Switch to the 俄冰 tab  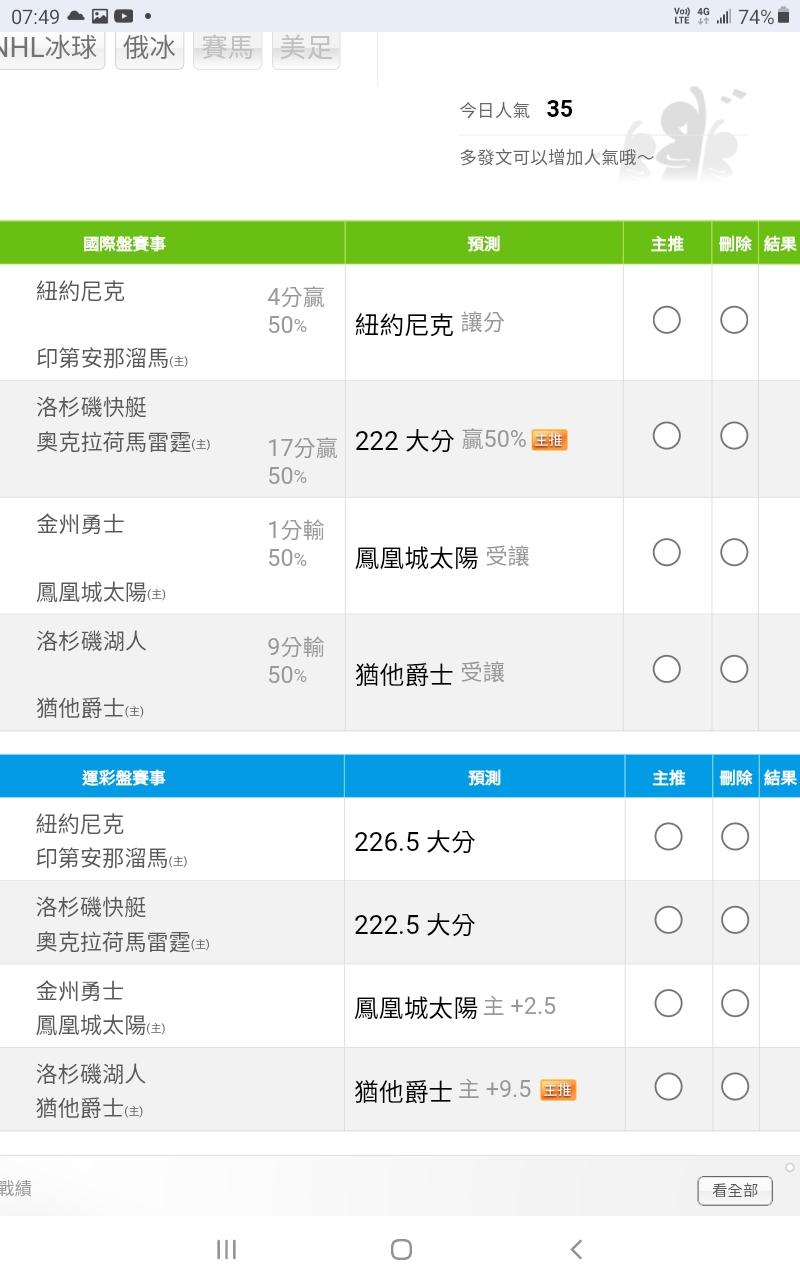click(x=149, y=48)
